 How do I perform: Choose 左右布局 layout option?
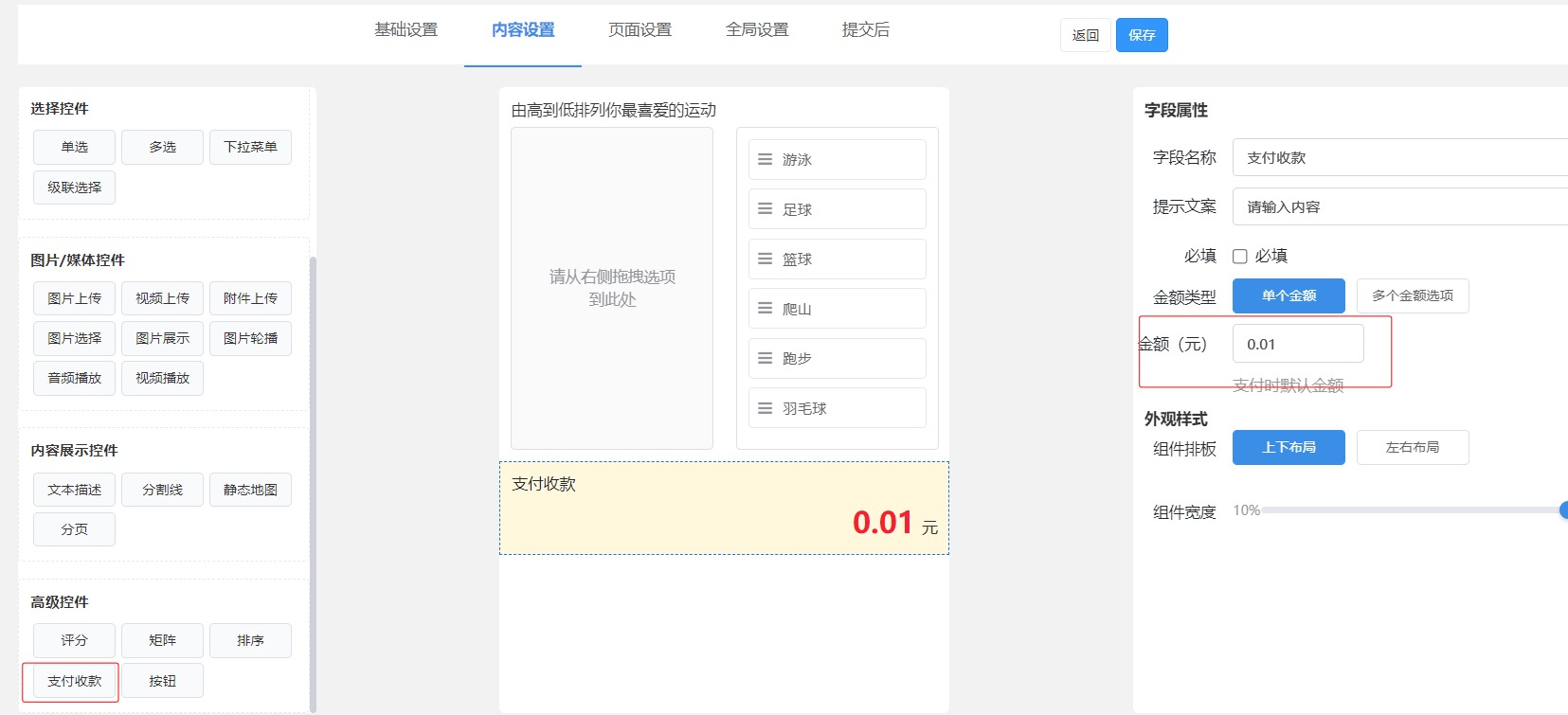tap(1412, 447)
